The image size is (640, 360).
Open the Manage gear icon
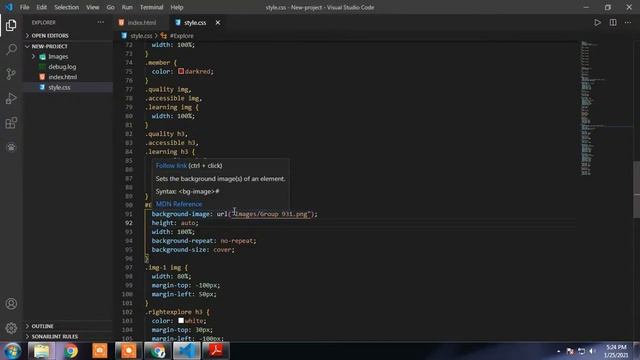click(x=11, y=328)
